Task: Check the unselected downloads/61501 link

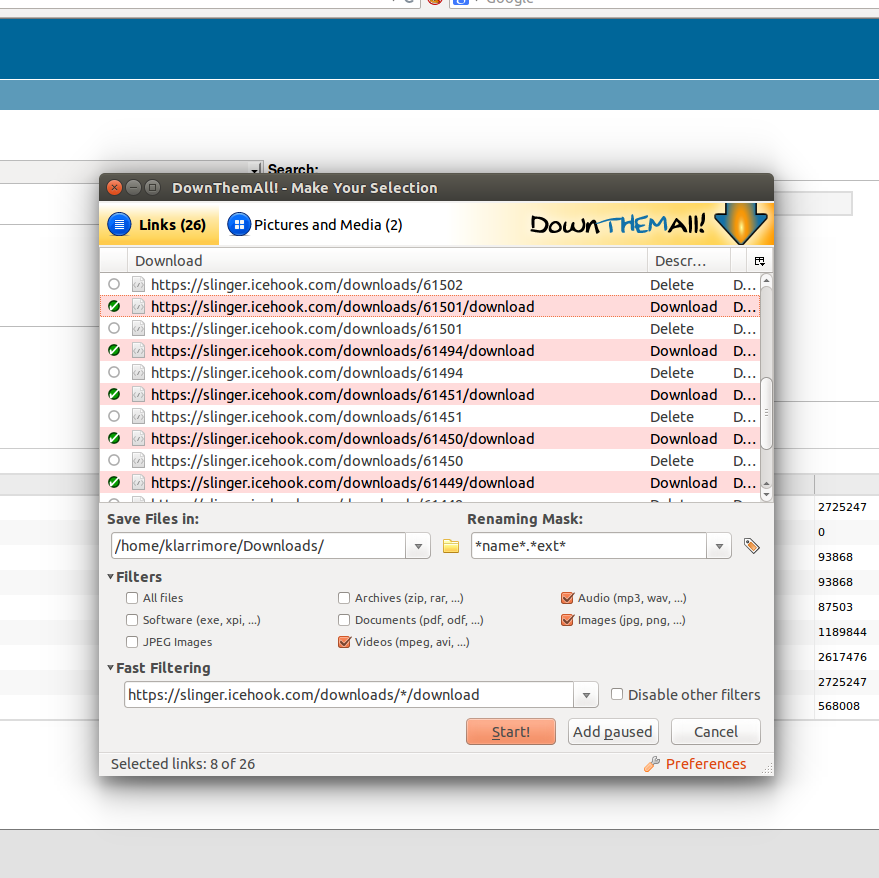Action: pyautogui.click(x=114, y=328)
